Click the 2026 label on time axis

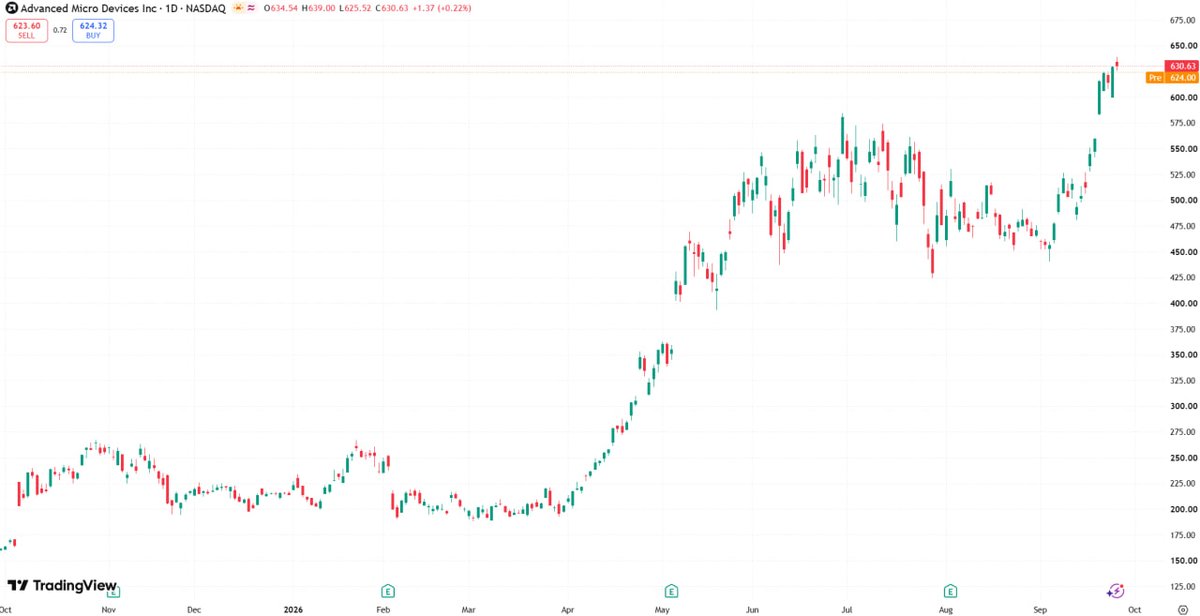pyautogui.click(x=293, y=609)
